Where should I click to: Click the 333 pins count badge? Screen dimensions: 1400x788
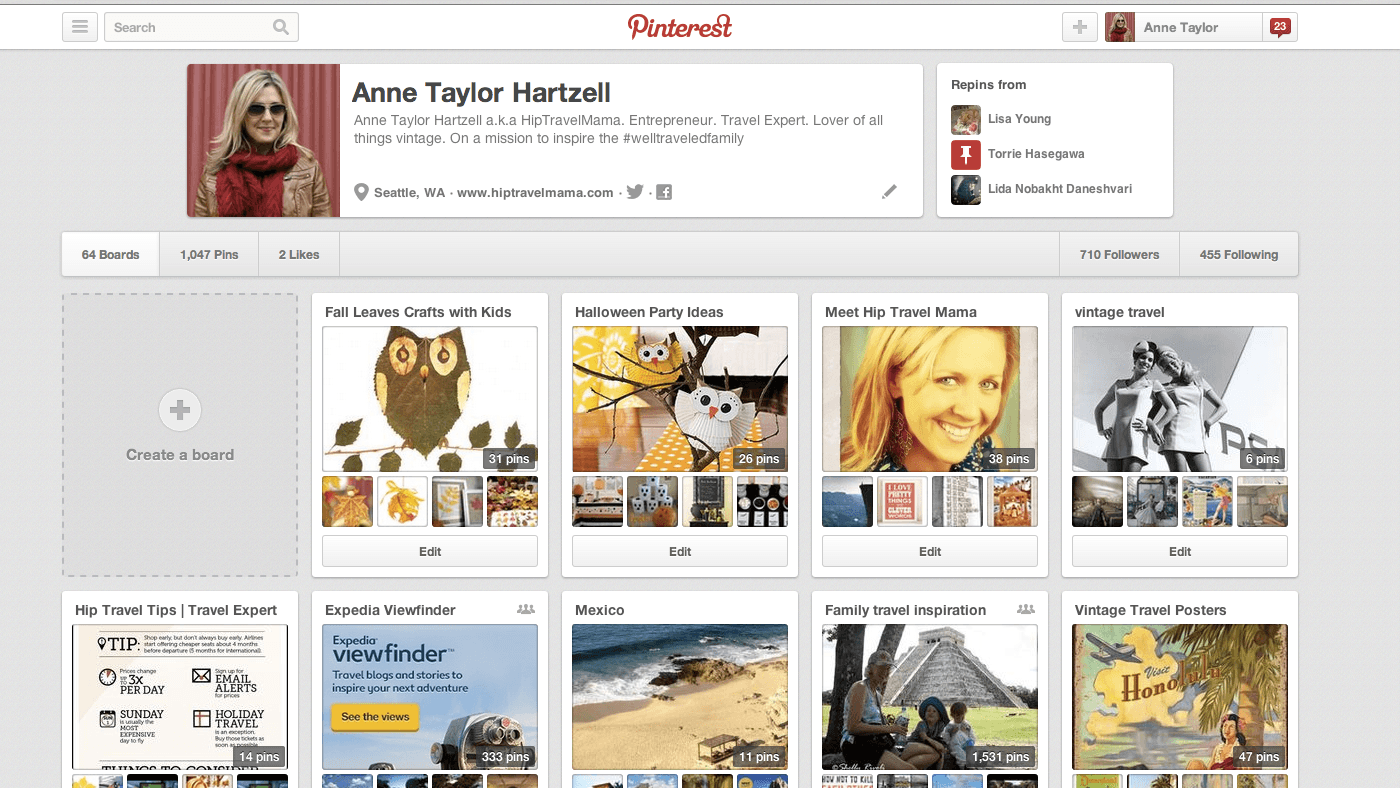pyautogui.click(x=506, y=757)
